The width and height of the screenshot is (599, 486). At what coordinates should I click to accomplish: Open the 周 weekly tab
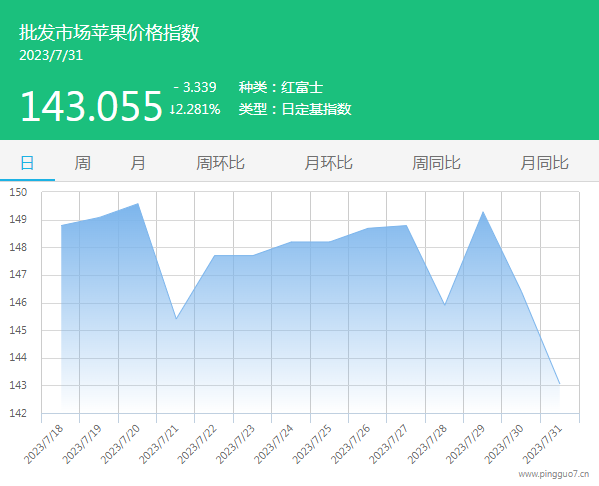[83, 163]
